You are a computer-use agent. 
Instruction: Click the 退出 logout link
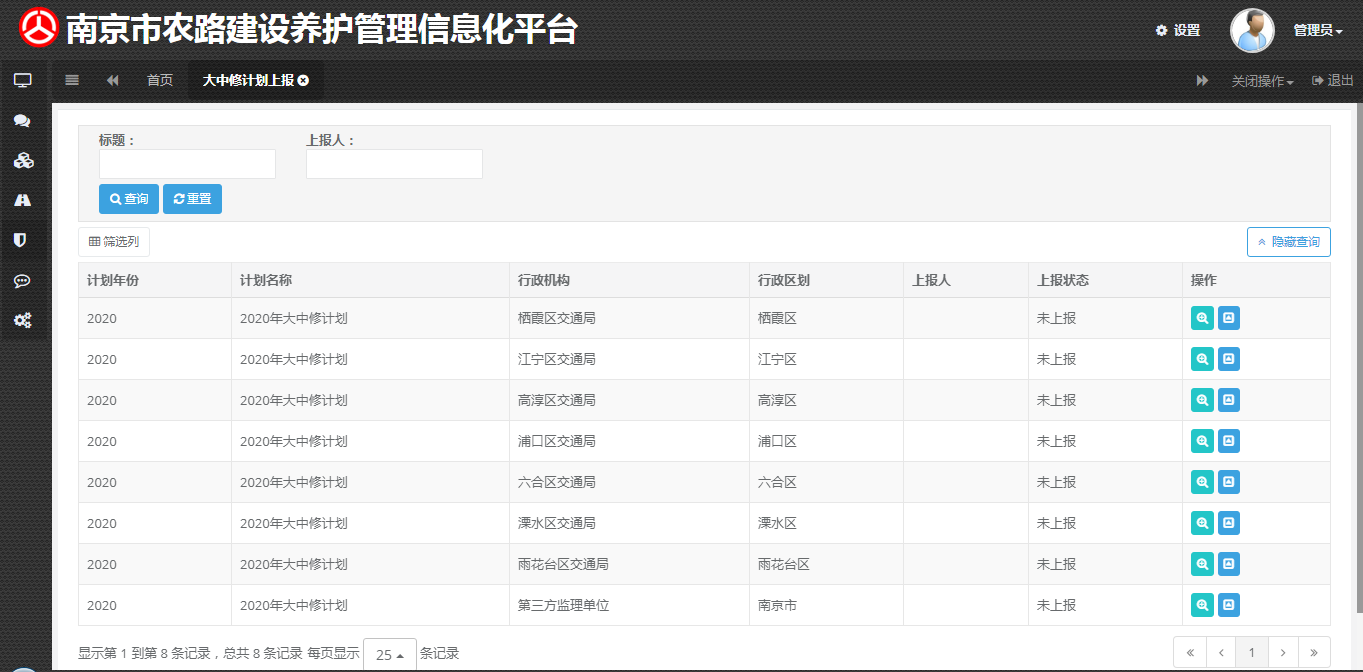[1333, 80]
